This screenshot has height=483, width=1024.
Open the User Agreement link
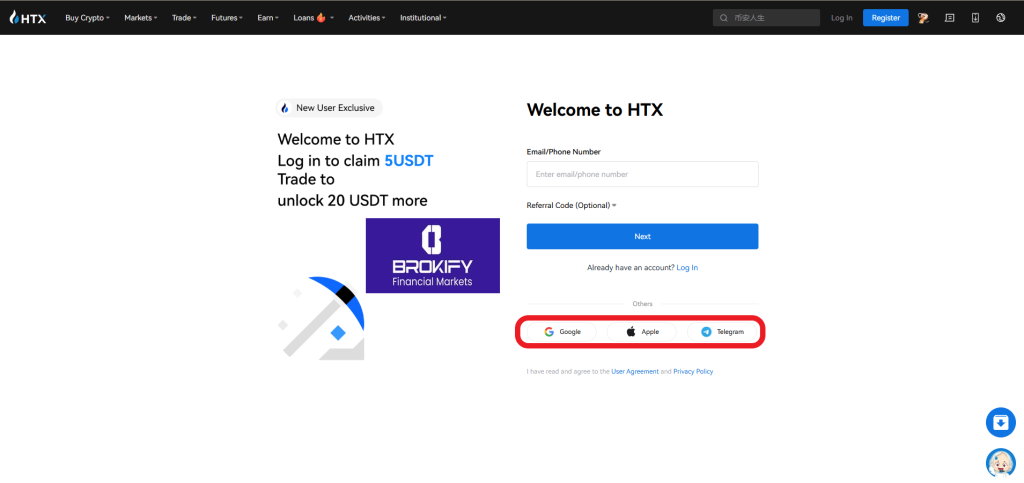tap(634, 371)
